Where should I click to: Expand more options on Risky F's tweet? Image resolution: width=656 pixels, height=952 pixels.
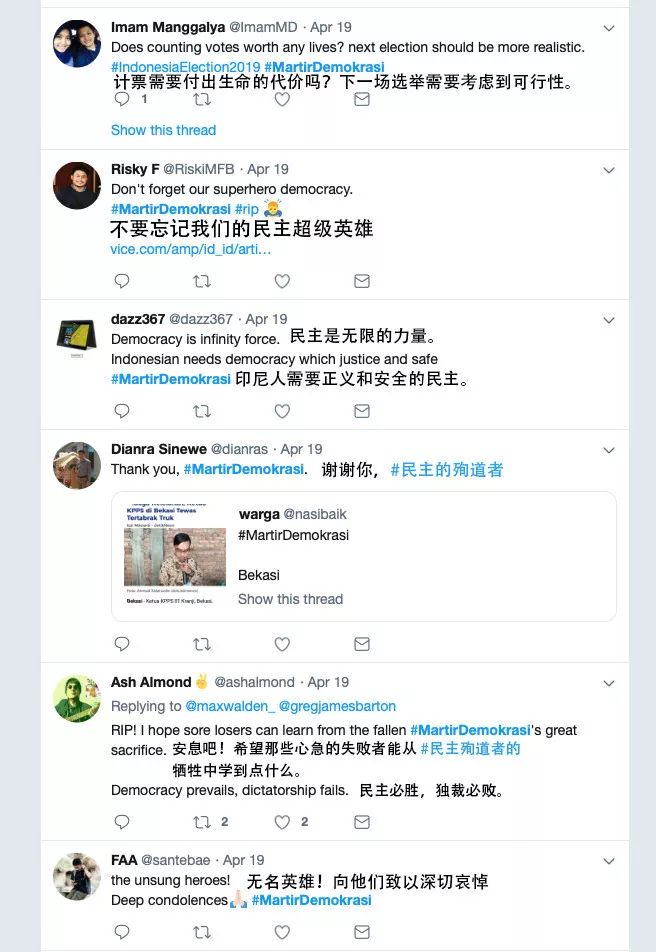pyautogui.click(x=609, y=171)
